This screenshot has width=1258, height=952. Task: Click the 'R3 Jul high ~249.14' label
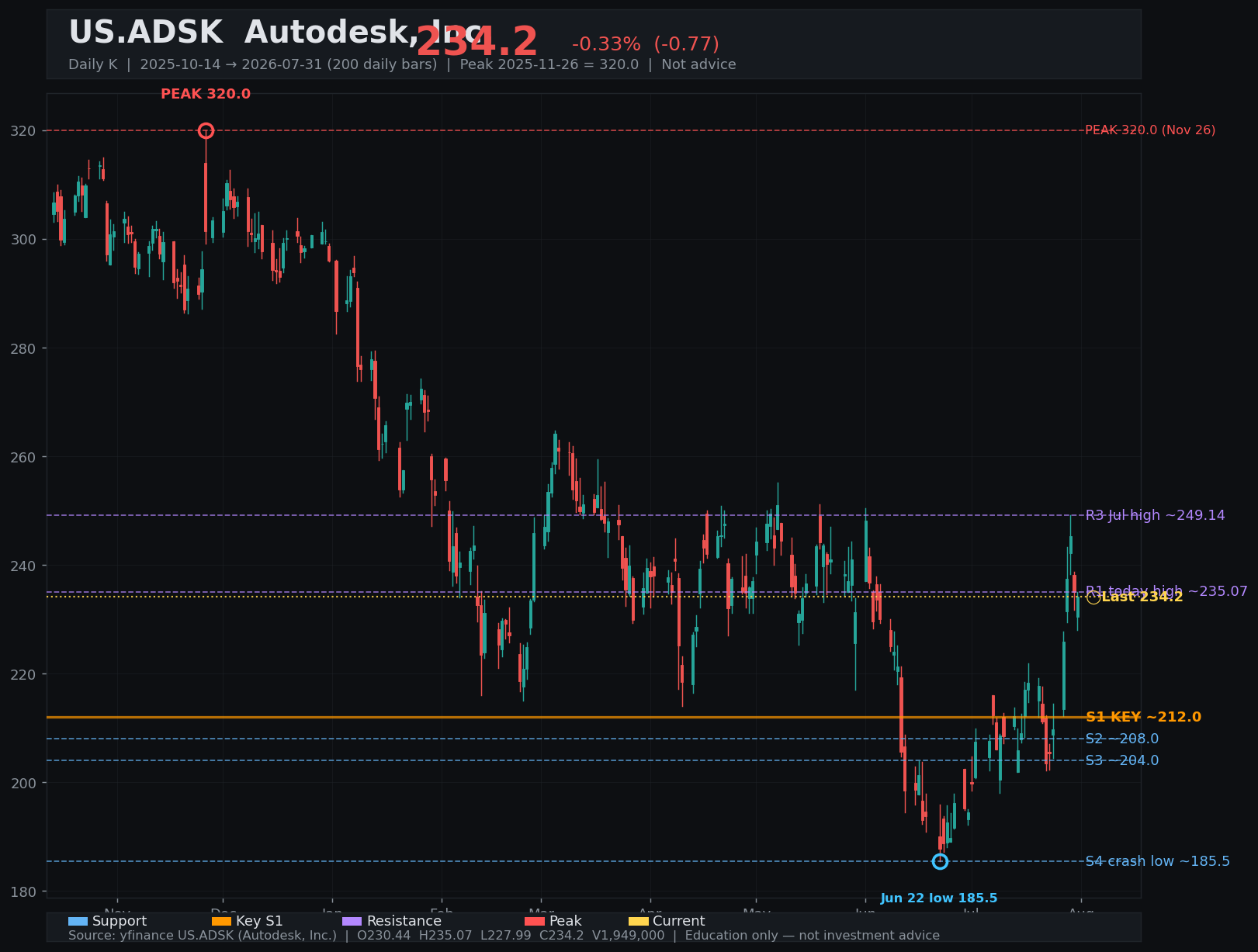1155,515
